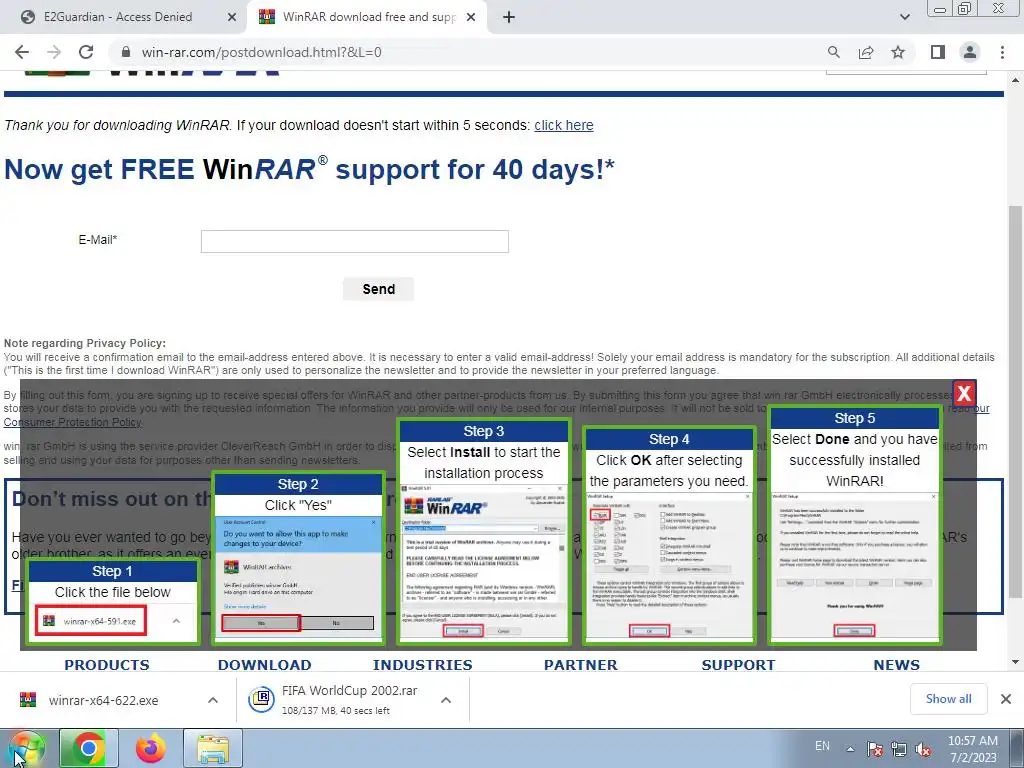The height and width of the screenshot is (768, 1024).
Task: Open the tab search dropdown arrow
Action: click(x=904, y=17)
